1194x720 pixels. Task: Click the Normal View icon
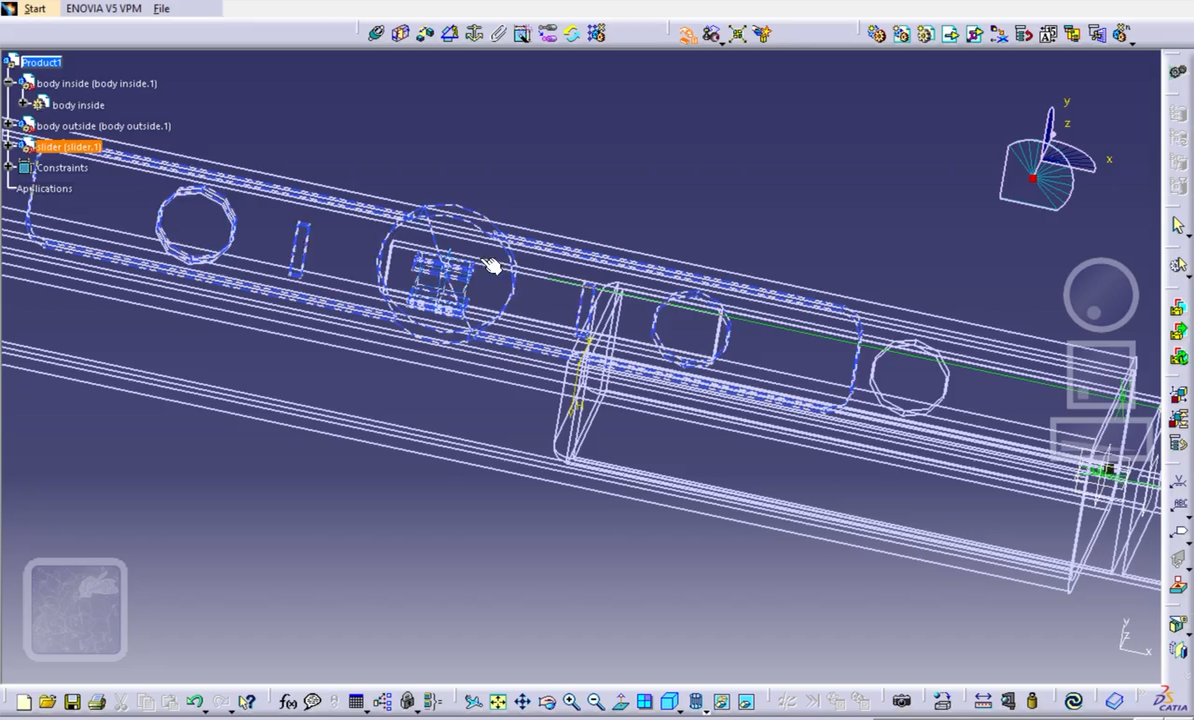[620, 702]
